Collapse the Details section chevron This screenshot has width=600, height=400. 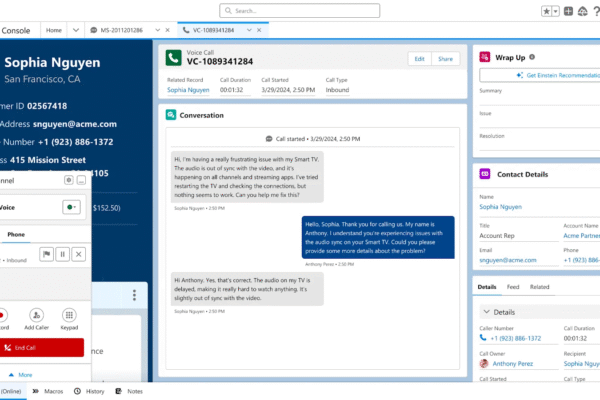pyautogui.click(x=486, y=312)
